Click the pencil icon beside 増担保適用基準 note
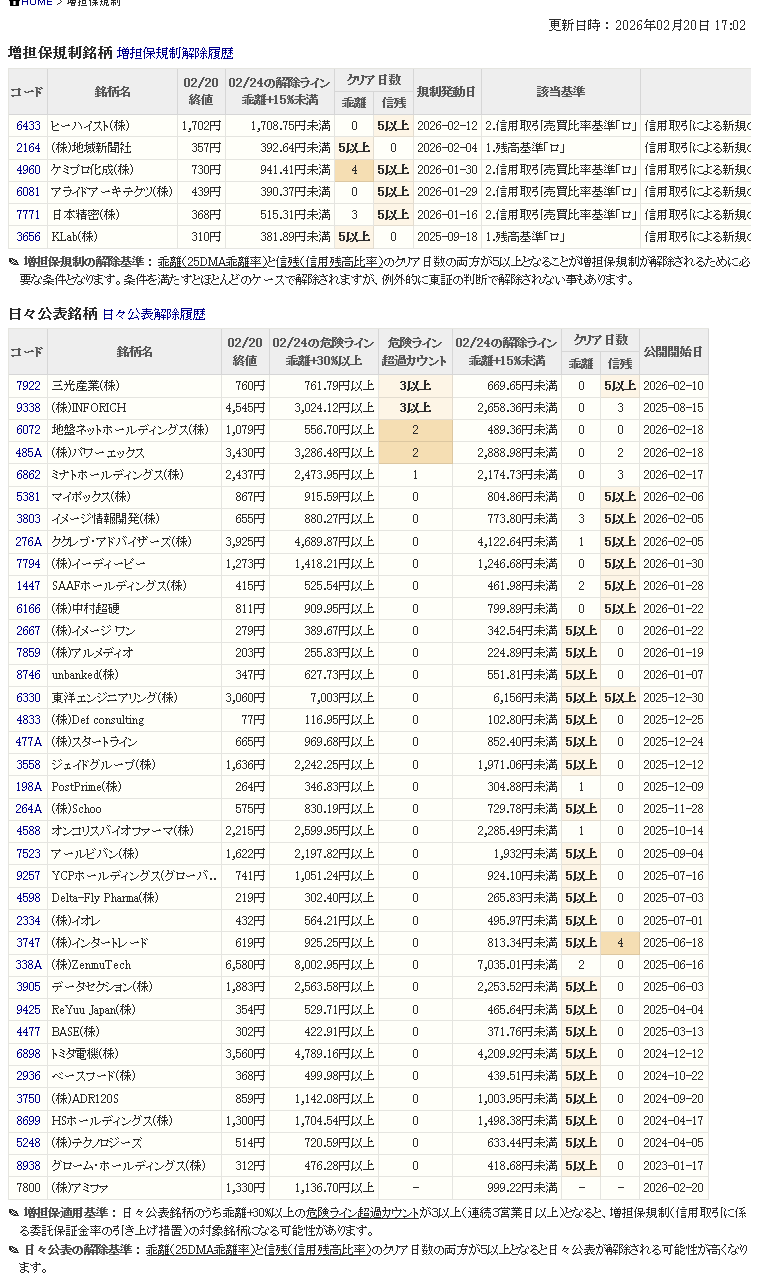759x1277 pixels. 14,1213
